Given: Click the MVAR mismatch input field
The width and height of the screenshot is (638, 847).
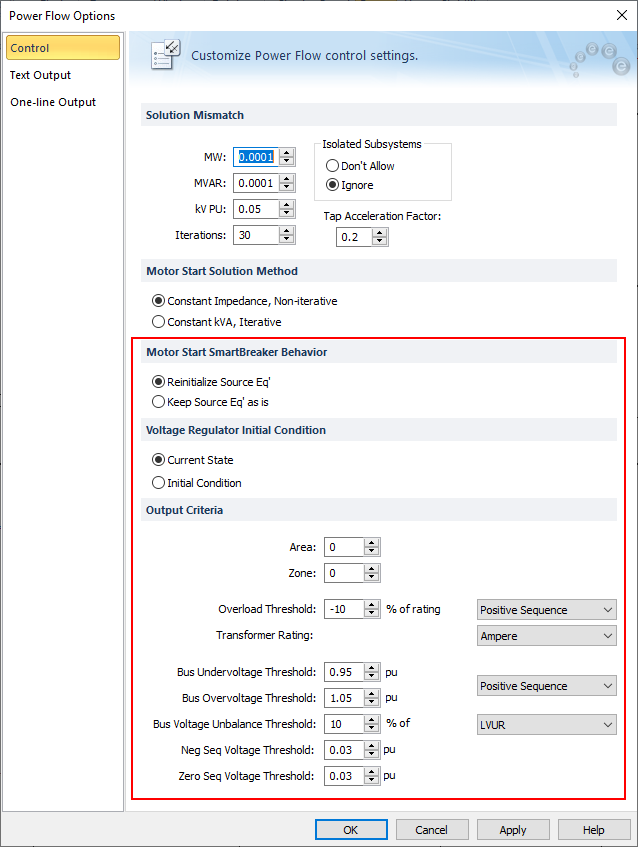Looking at the screenshot, I should (254, 183).
